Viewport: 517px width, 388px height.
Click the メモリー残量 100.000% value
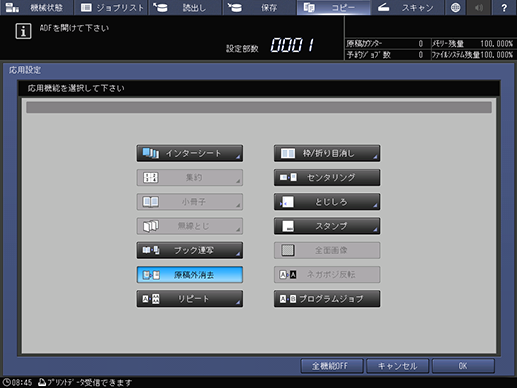[496, 44]
